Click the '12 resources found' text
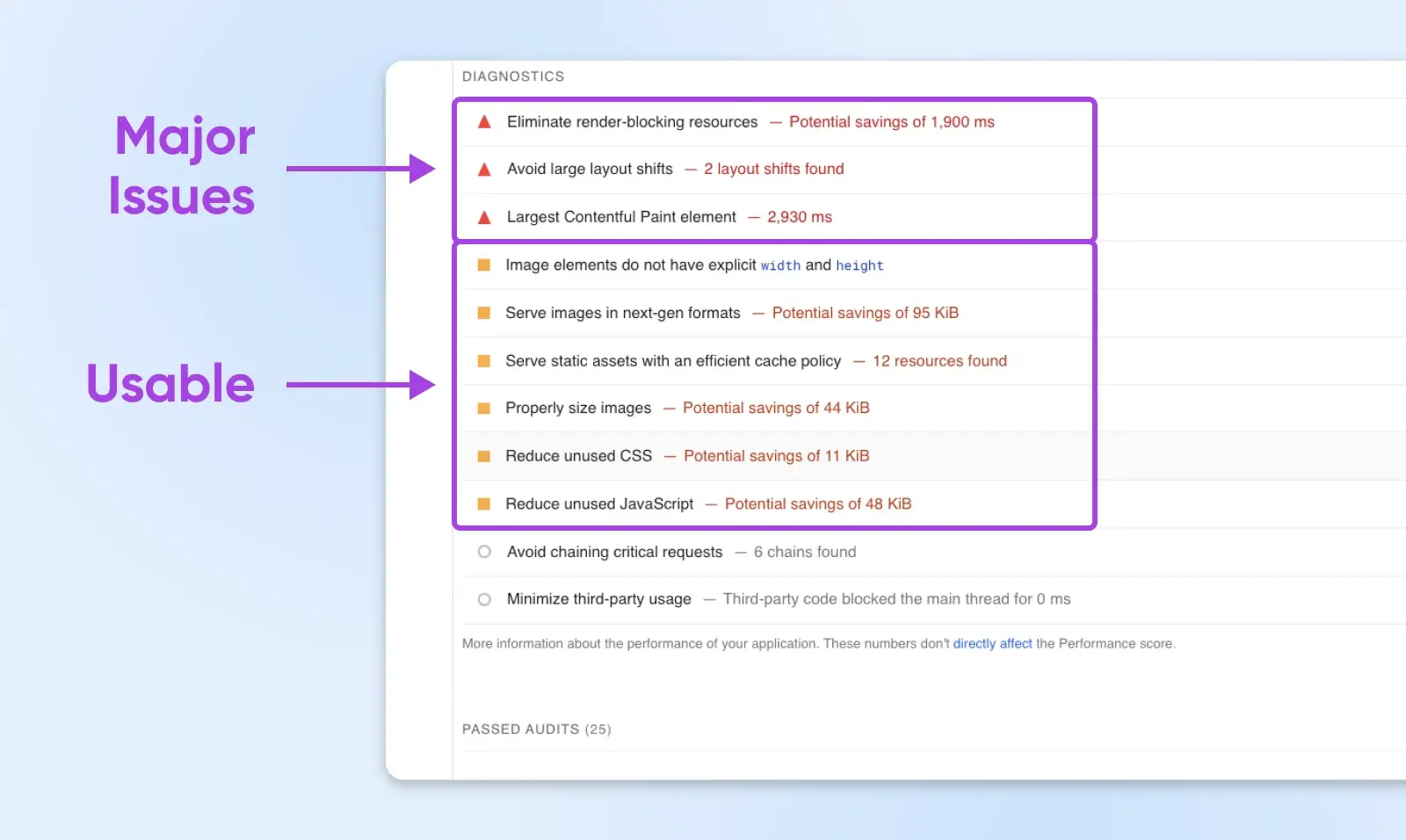 pyautogui.click(x=939, y=361)
